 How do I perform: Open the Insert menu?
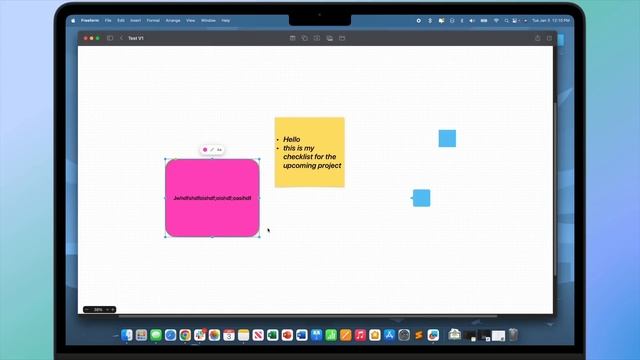[x=136, y=20]
